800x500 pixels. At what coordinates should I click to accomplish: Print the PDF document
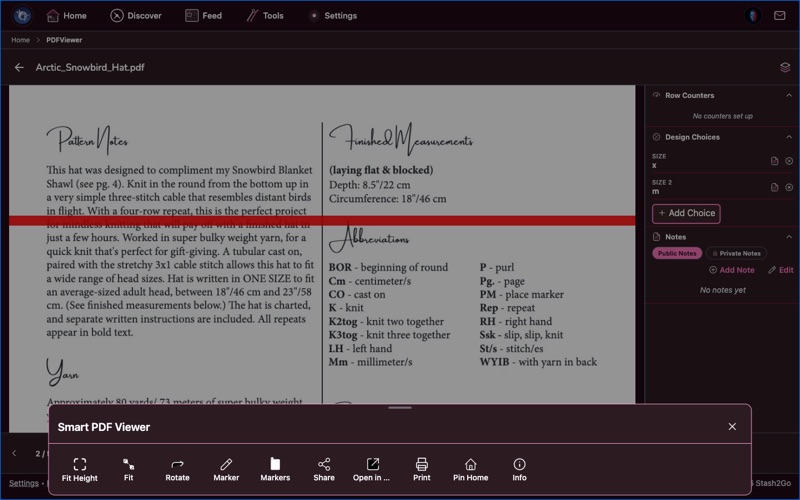tap(421, 470)
